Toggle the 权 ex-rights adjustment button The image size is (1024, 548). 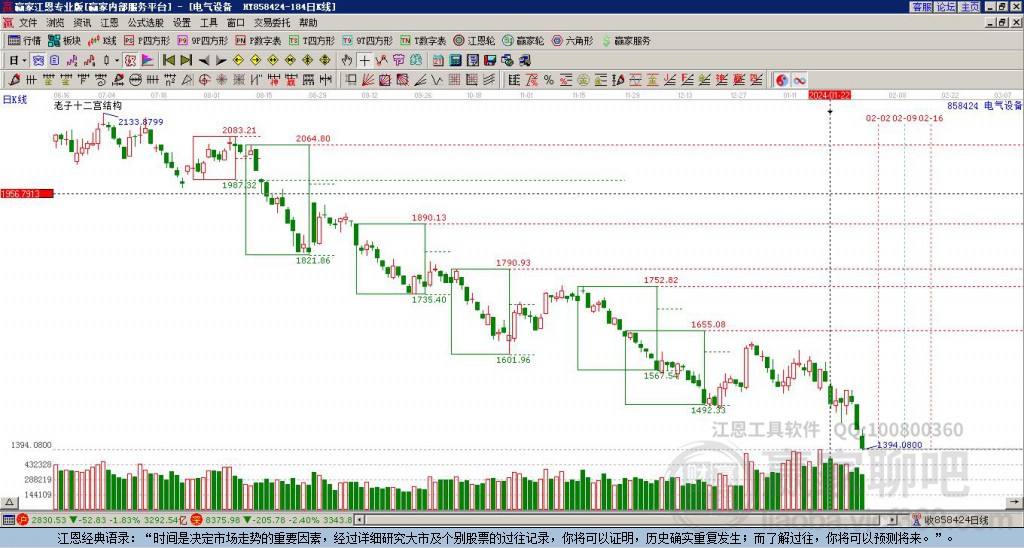point(130,60)
